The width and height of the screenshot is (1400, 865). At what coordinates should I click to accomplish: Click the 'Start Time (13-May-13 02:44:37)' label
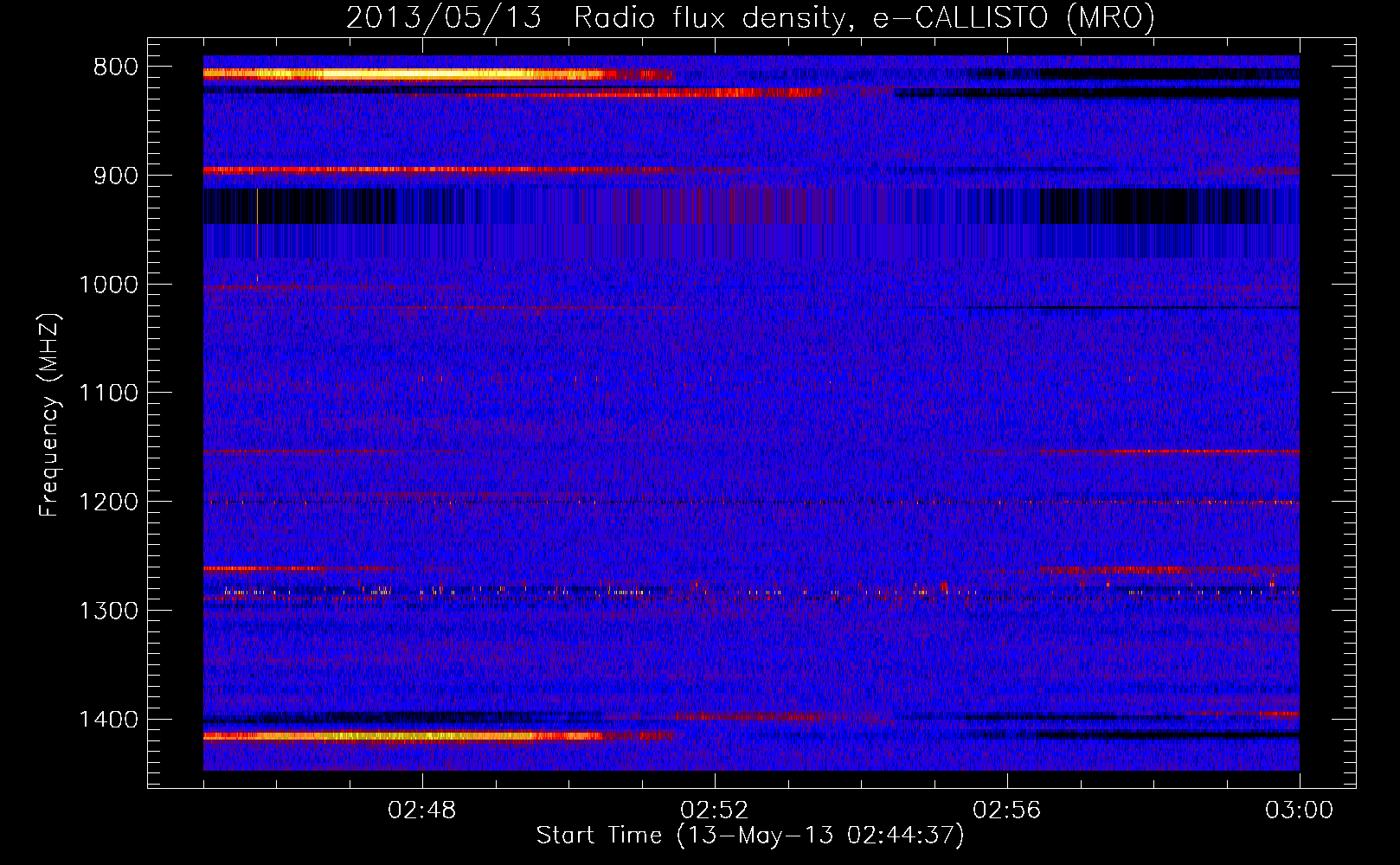pos(749,836)
